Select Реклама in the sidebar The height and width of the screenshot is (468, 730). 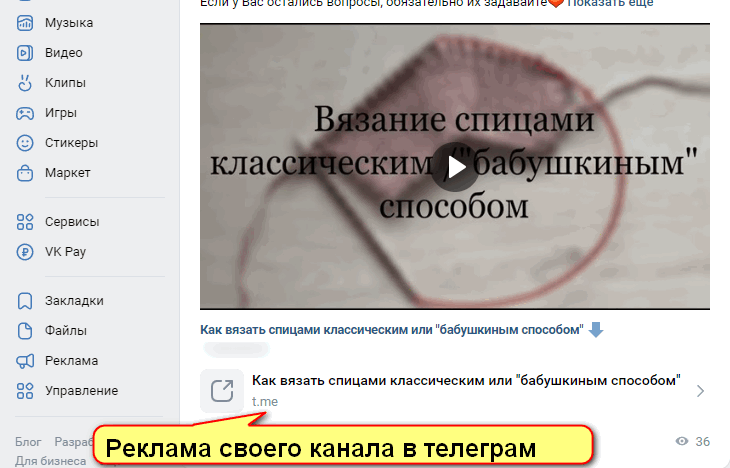[x=72, y=361]
